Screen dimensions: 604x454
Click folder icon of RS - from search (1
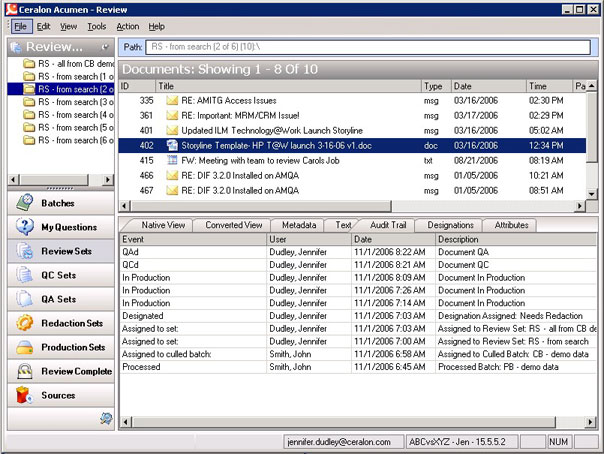(x=29, y=76)
